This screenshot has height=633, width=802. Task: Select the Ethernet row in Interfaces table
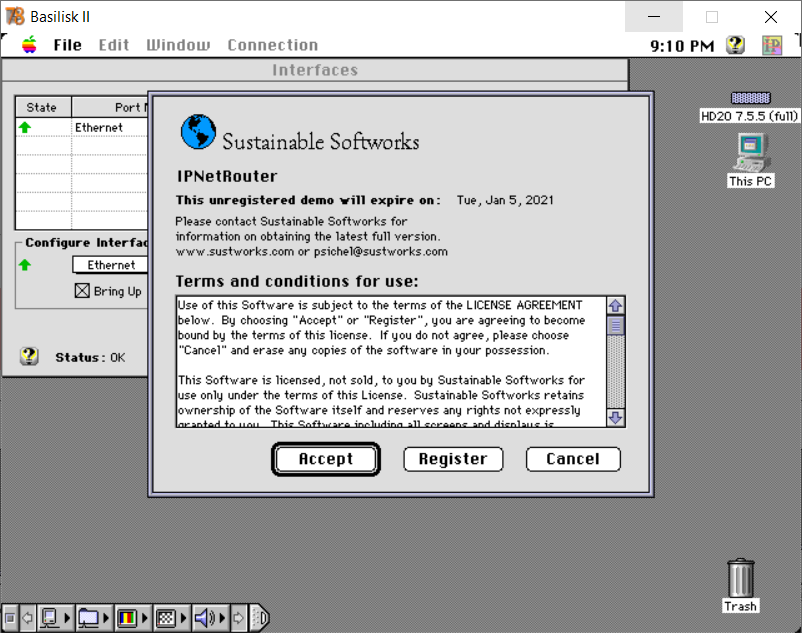coord(82,127)
